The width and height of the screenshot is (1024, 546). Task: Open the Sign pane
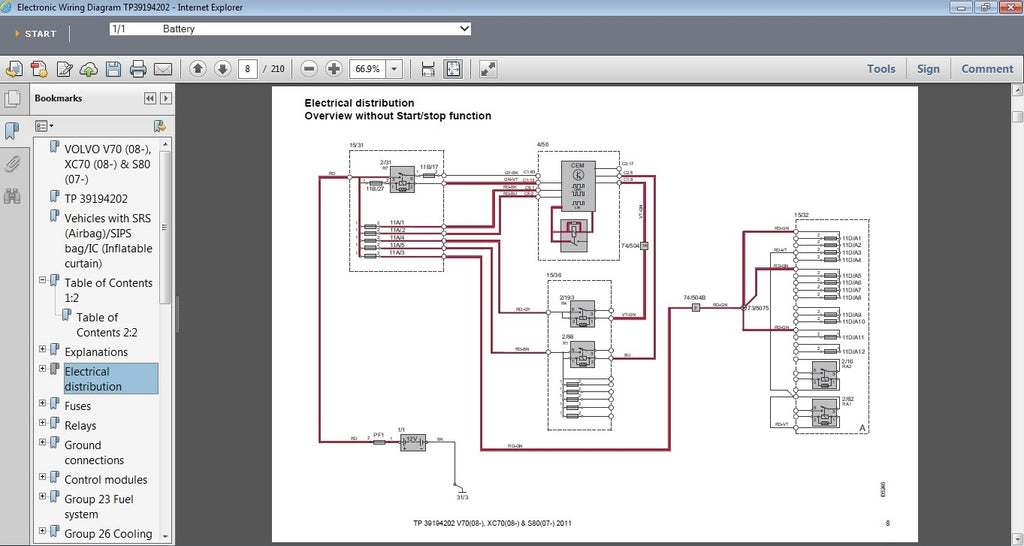tap(928, 69)
